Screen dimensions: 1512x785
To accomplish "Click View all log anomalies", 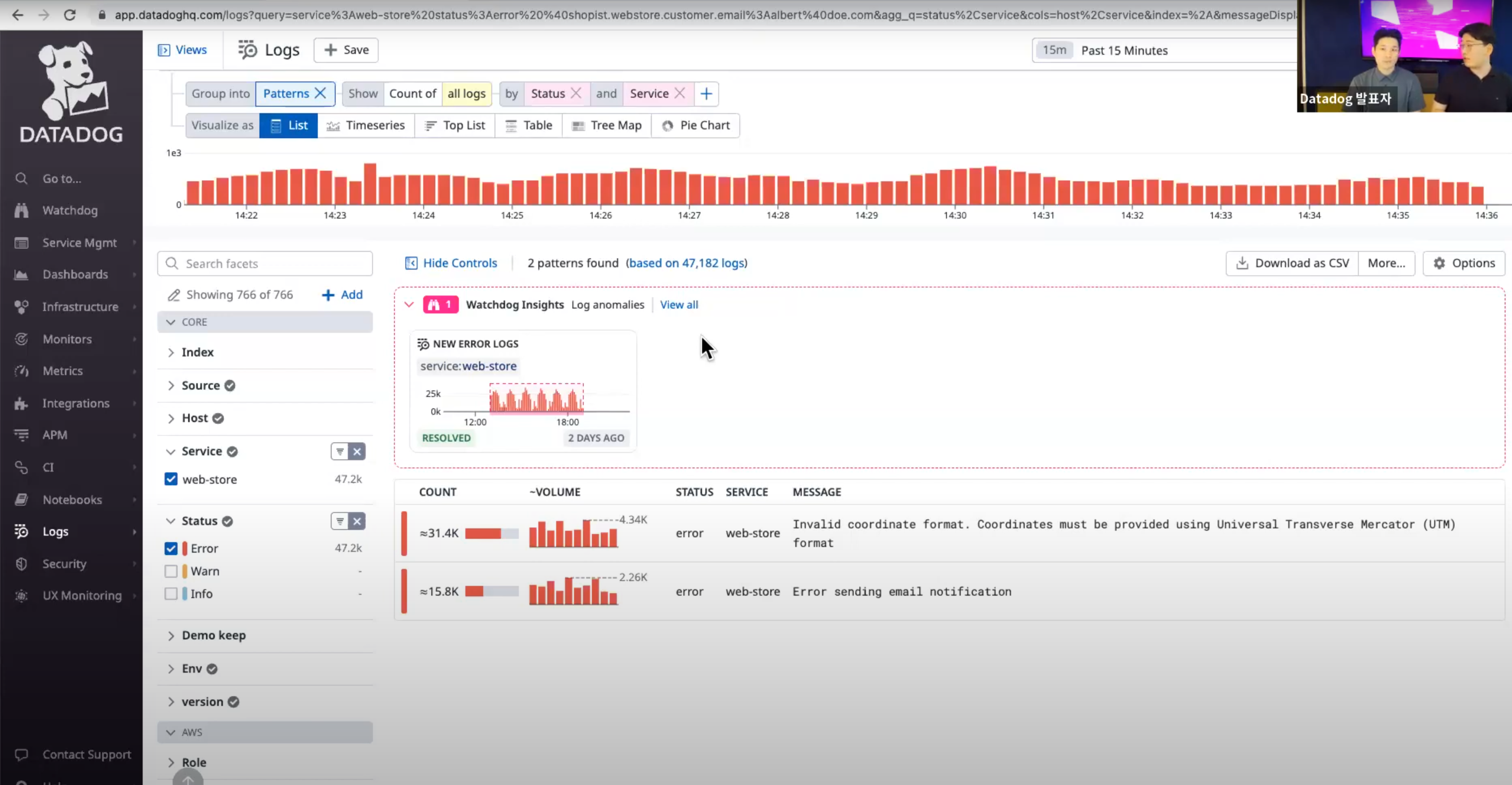I will 679,305.
